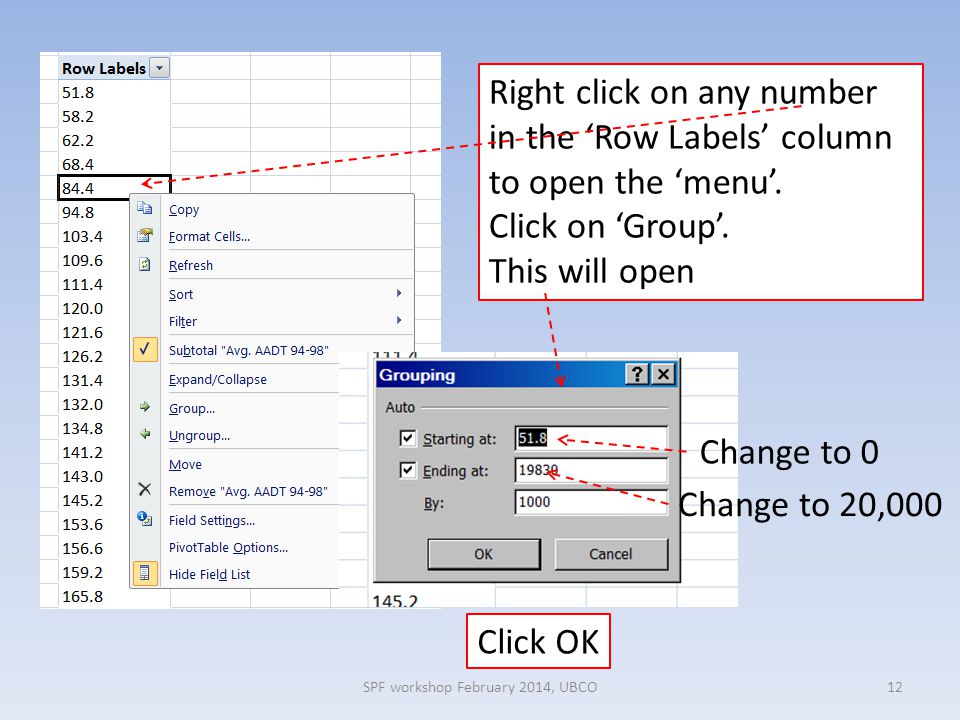Select the cell with value 131.4

pos(94,380)
